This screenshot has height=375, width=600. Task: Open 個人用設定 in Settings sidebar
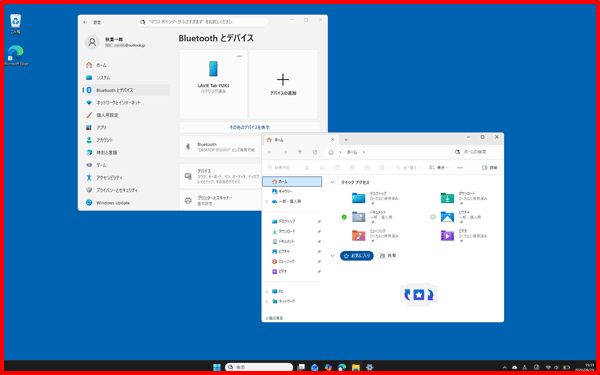(126, 115)
